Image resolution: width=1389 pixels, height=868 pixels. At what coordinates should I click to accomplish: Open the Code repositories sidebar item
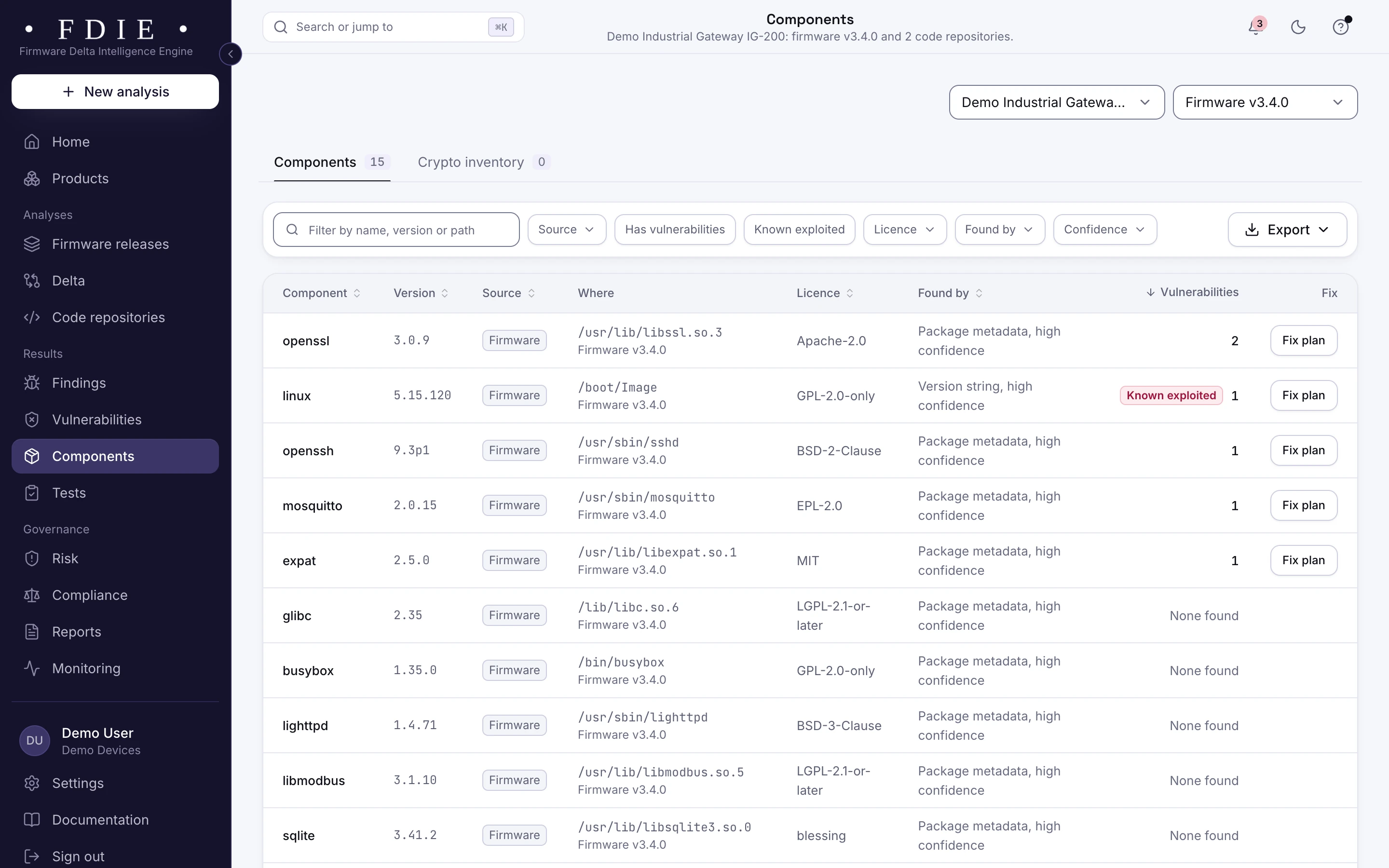point(115,317)
